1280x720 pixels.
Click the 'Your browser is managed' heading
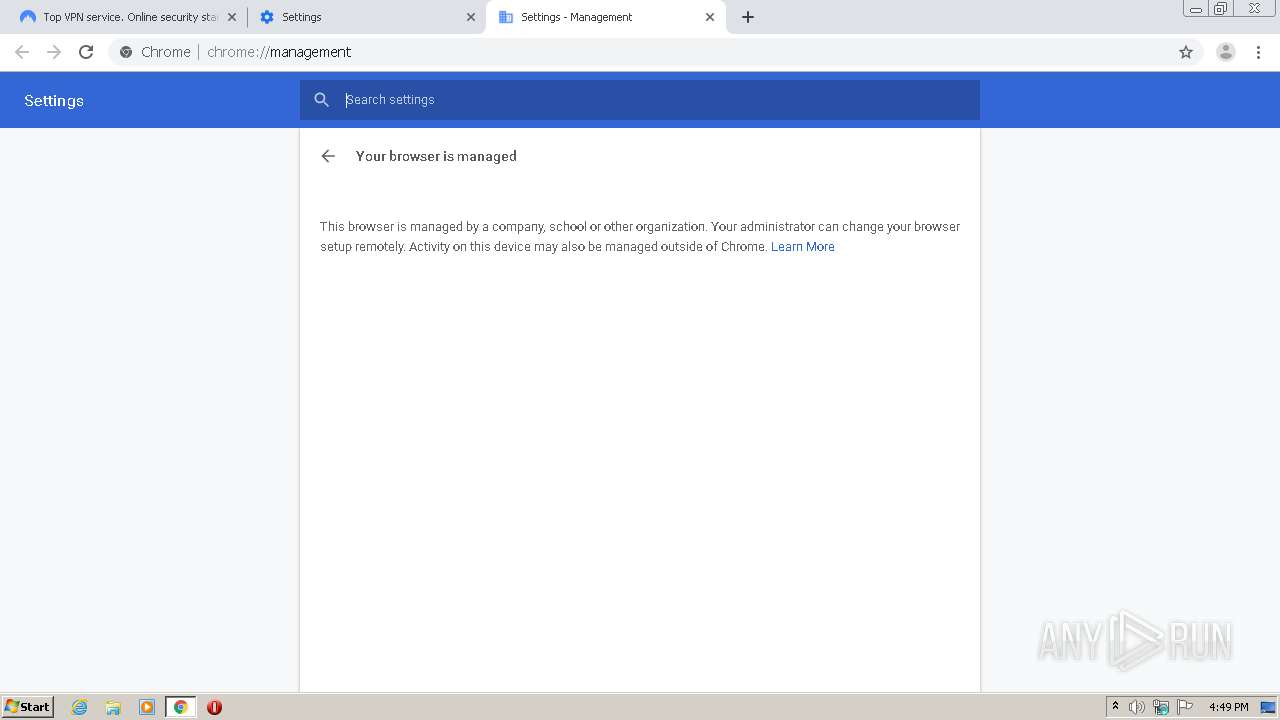pos(436,156)
